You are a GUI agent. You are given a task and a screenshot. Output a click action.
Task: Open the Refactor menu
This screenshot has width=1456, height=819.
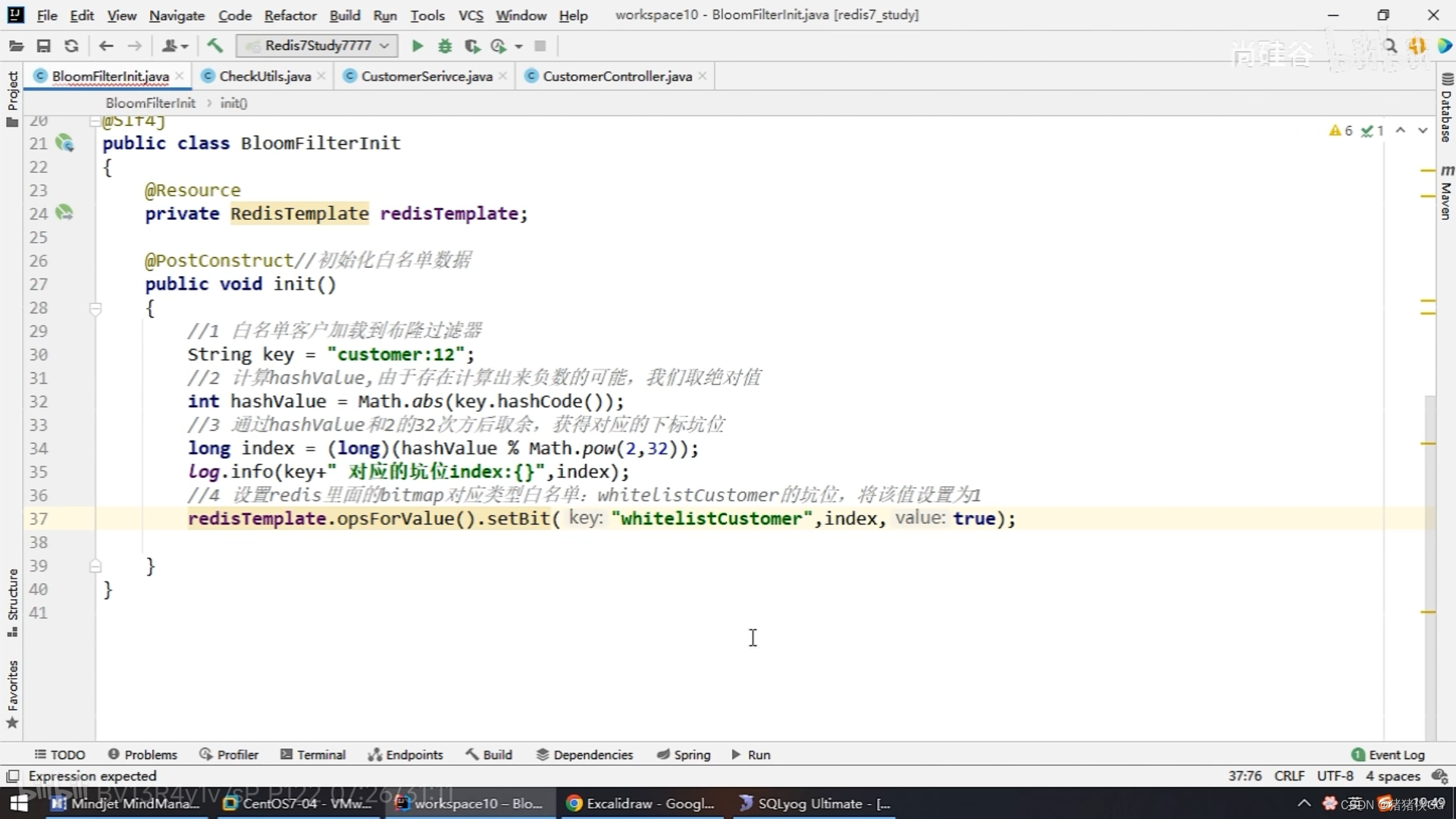click(x=290, y=15)
